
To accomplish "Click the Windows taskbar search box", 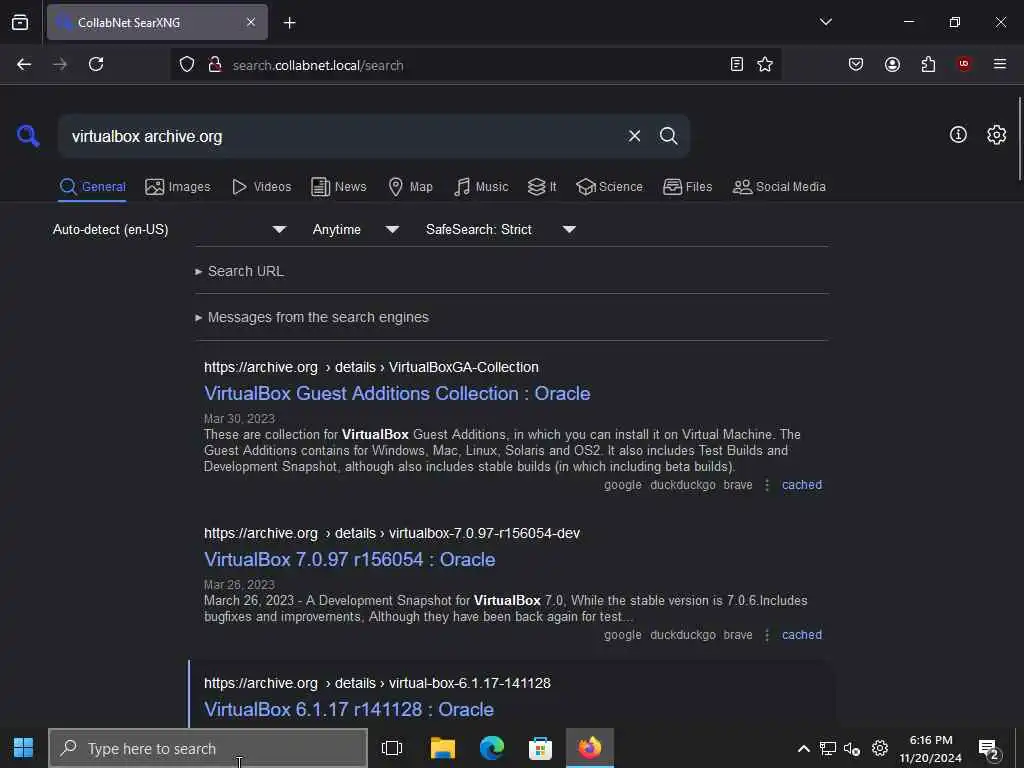I will tap(208, 748).
